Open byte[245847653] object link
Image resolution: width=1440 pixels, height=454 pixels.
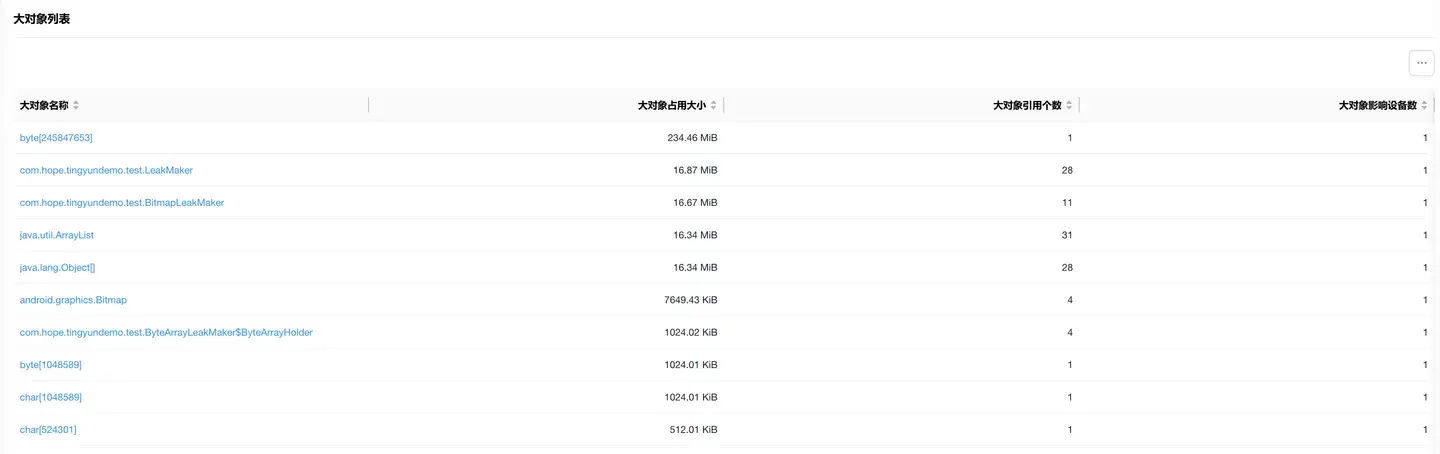click(56, 138)
